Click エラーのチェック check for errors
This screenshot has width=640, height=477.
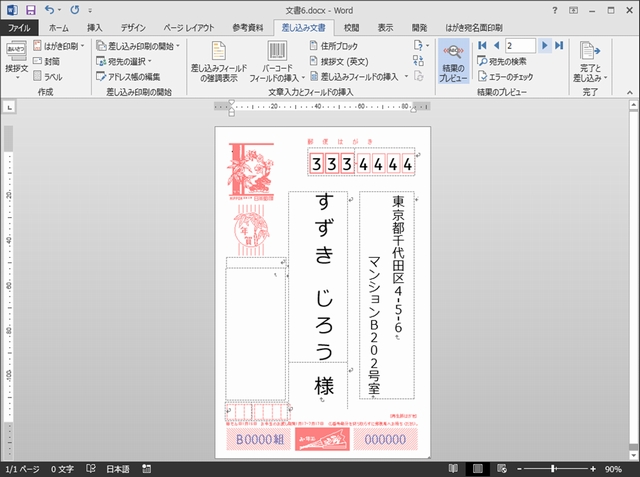(505, 76)
